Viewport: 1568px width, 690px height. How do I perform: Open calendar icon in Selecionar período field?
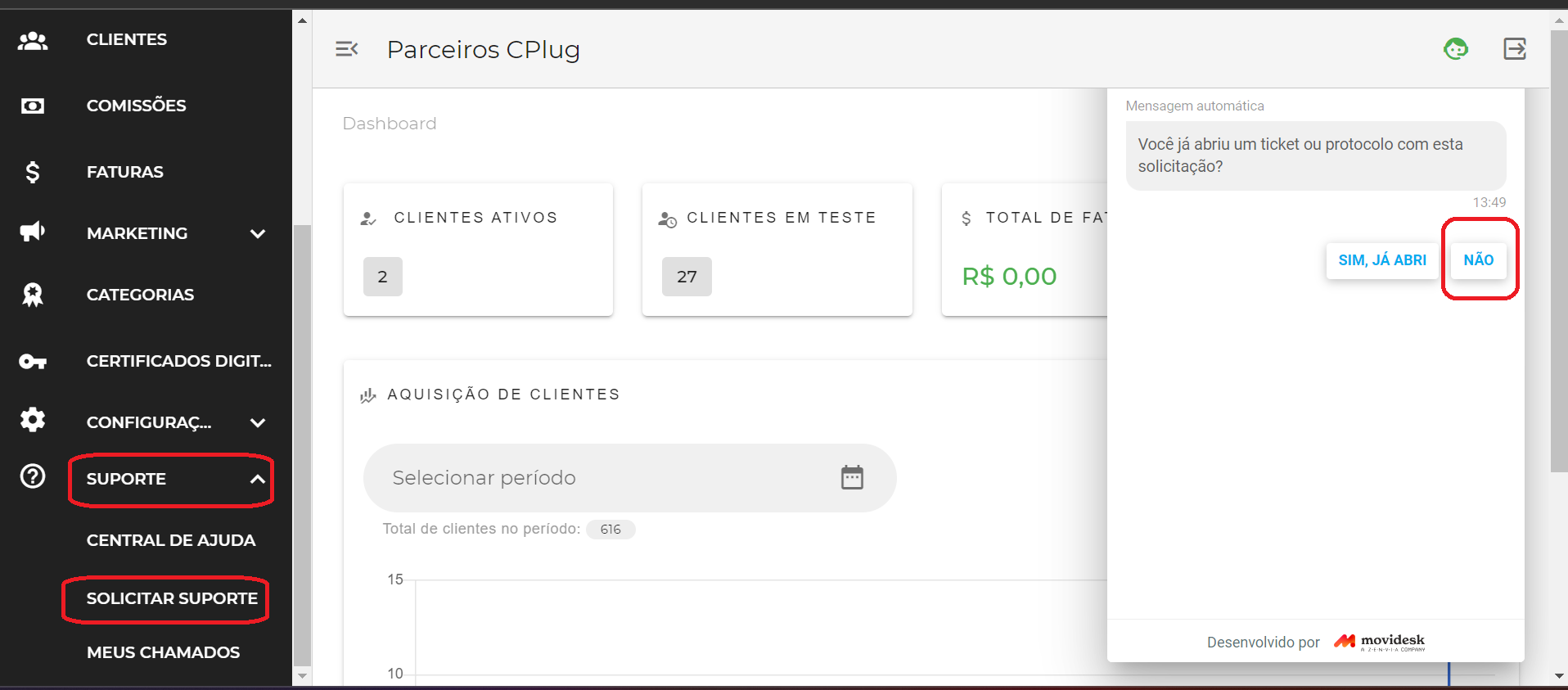click(x=852, y=477)
